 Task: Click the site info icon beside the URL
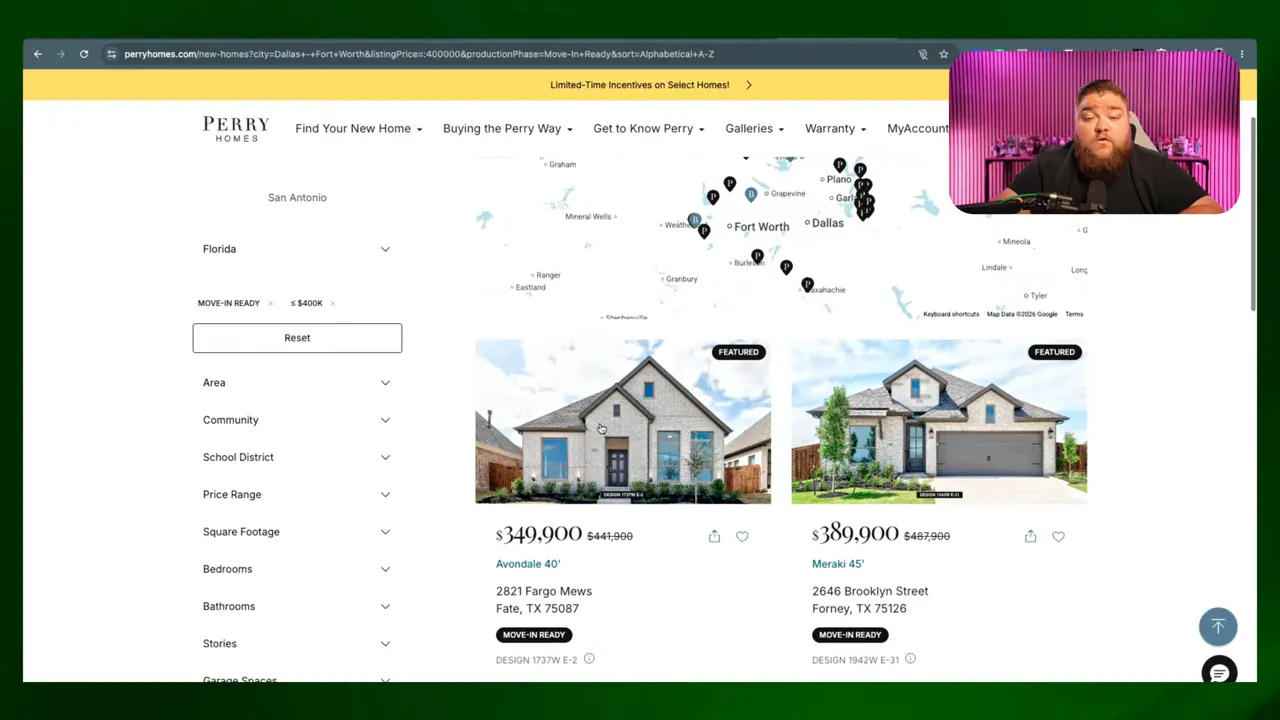[x=111, y=54]
